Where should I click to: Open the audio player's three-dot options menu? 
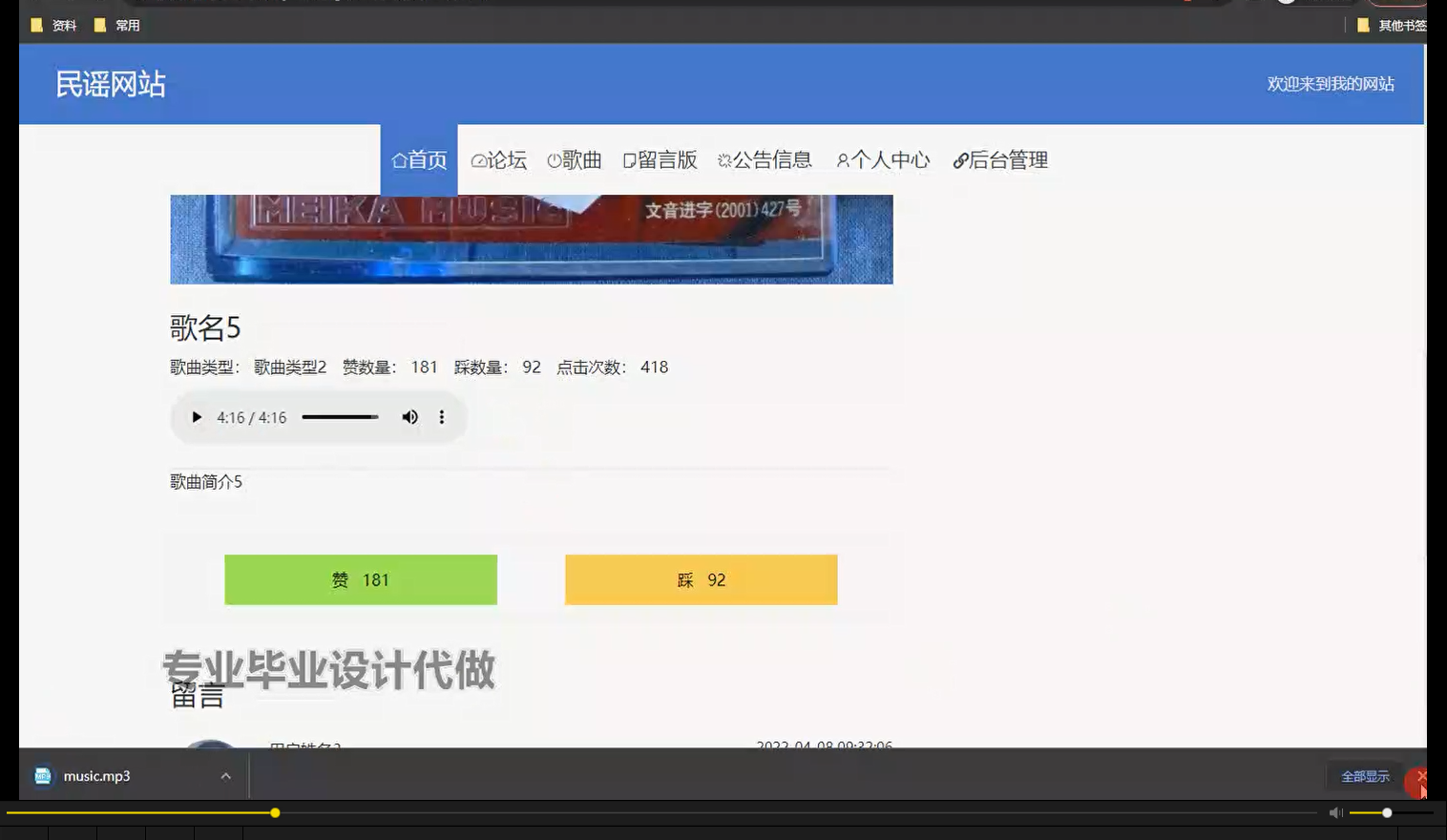[441, 417]
